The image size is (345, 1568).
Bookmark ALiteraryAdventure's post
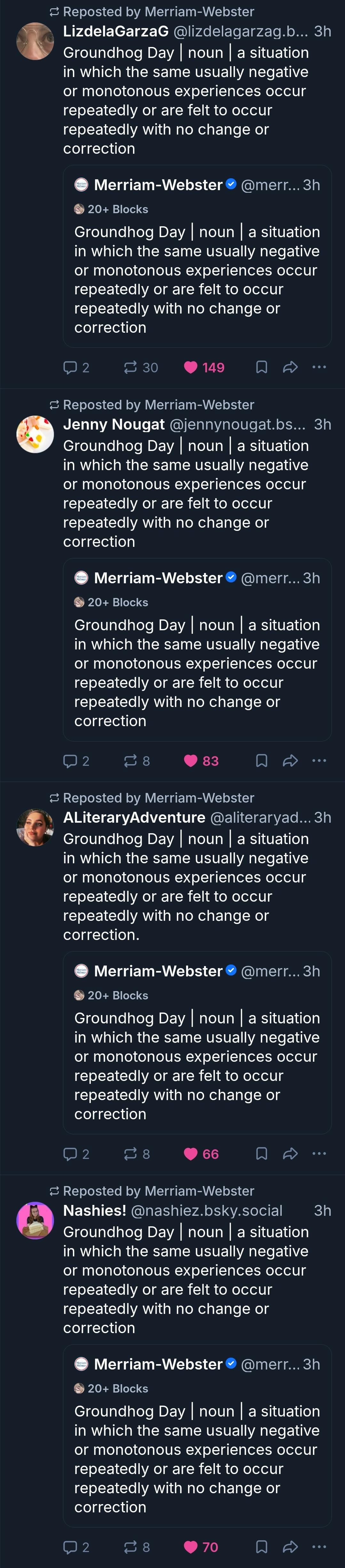pos(262,1153)
